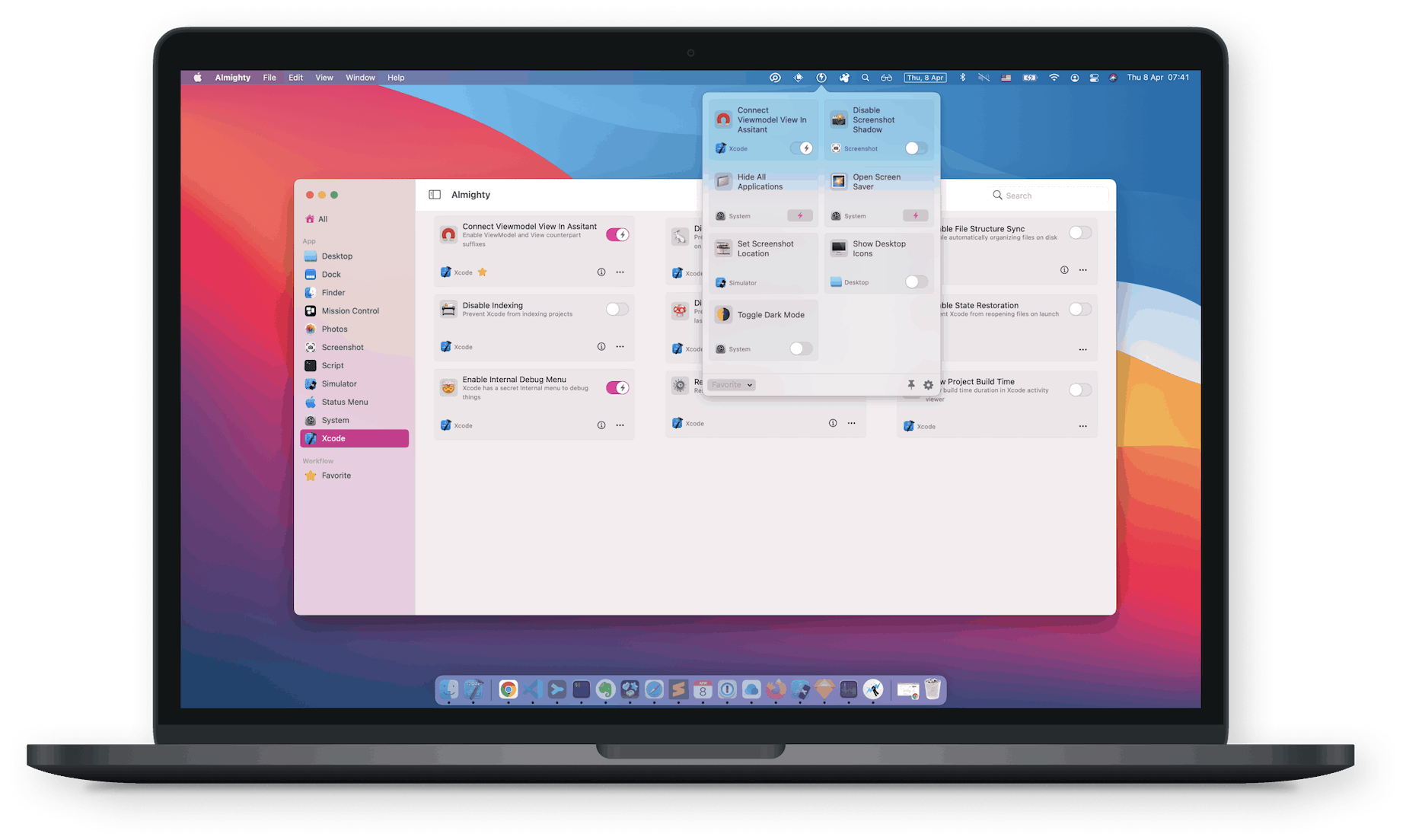Open the Almighty app menu
The image size is (1406, 840).
233,78
